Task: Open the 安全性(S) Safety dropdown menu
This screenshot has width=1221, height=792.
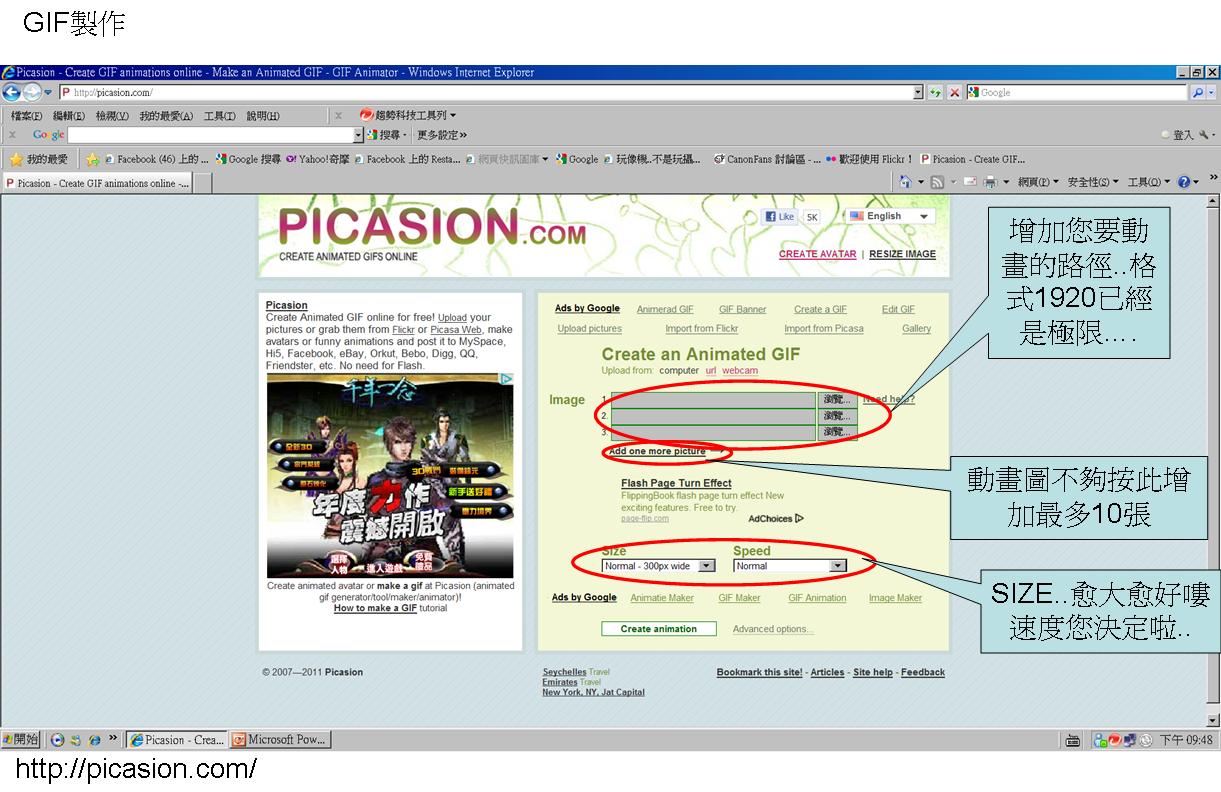Action: (1093, 182)
